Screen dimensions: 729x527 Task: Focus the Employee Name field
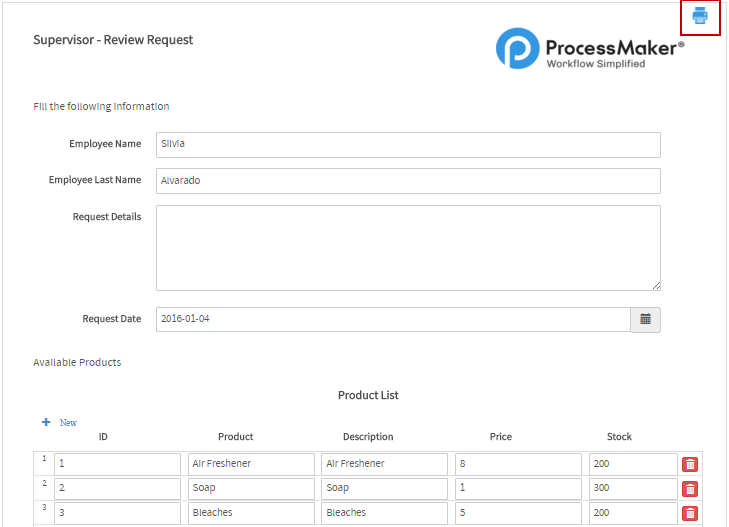[x=407, y=144]
